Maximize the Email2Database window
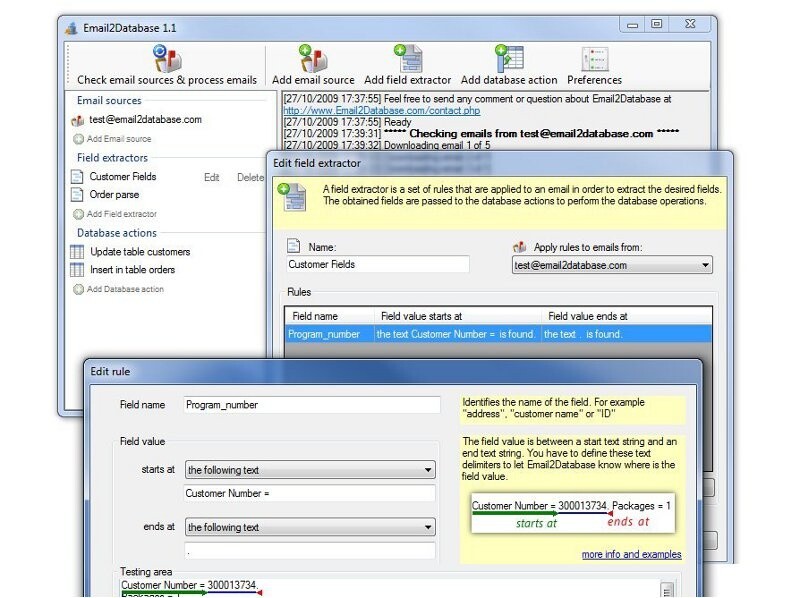The image size is (800, 598). point(657,24)
